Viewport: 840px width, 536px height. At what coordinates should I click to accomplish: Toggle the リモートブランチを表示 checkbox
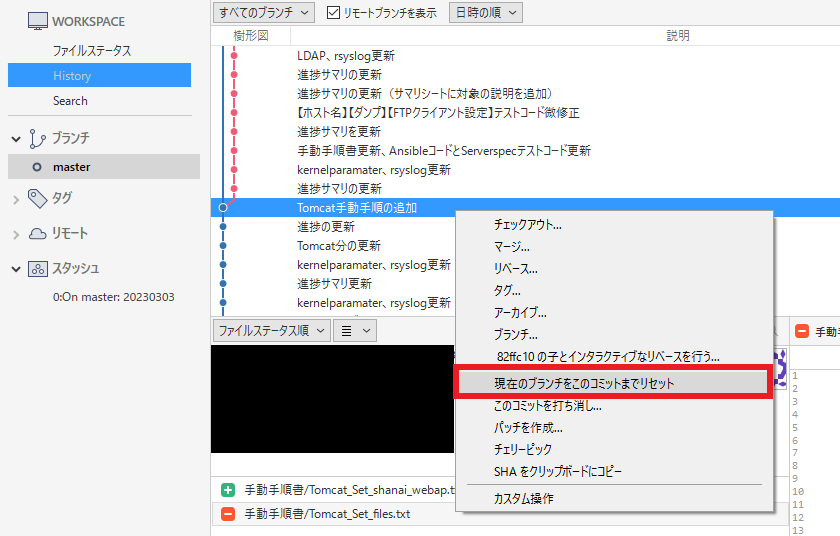[x=333, y=12]
